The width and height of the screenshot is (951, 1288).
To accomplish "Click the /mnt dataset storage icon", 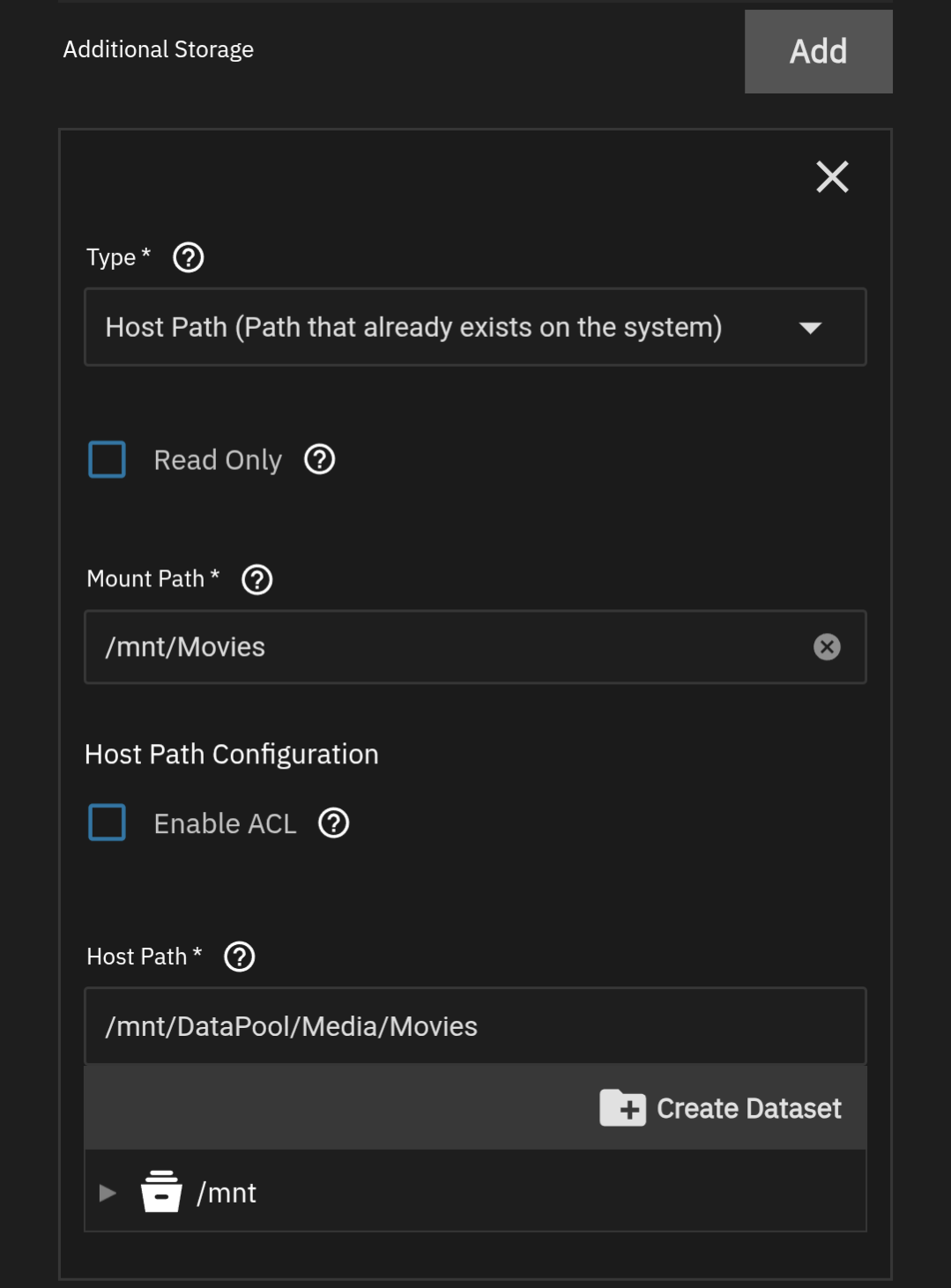I will (x=161, y=1192).
